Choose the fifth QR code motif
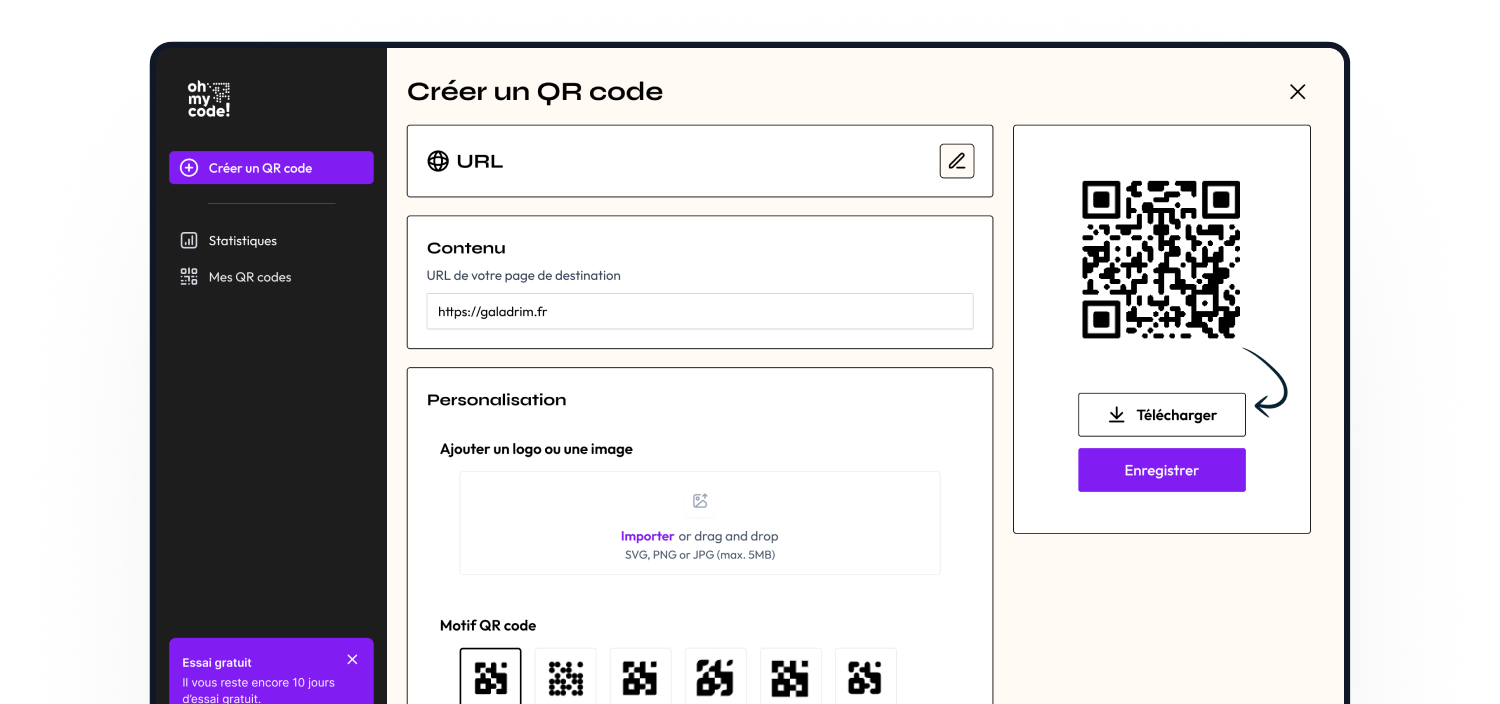Viewport: 1500px width, 704px height. pos(790,677)
